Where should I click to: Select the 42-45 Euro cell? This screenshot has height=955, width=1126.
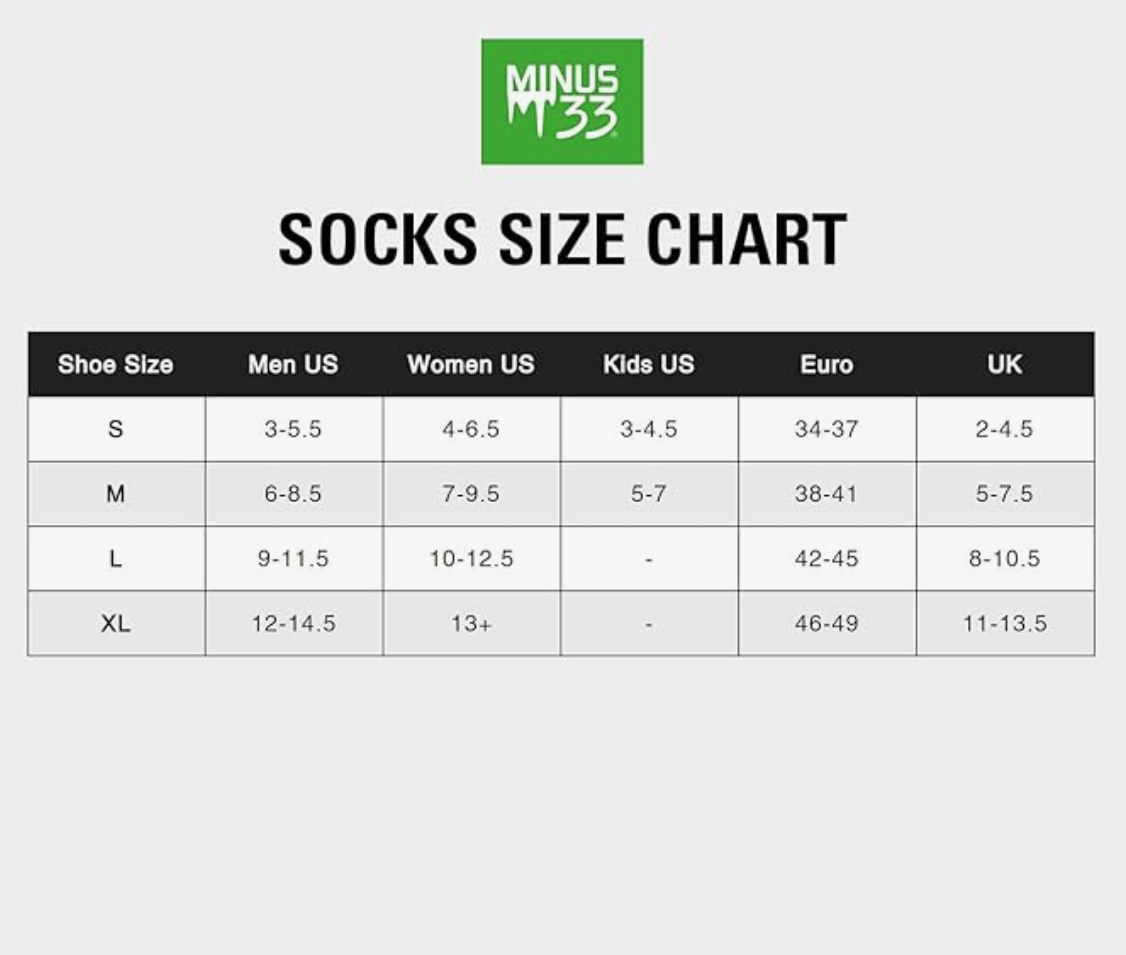[x=826, y=559]
